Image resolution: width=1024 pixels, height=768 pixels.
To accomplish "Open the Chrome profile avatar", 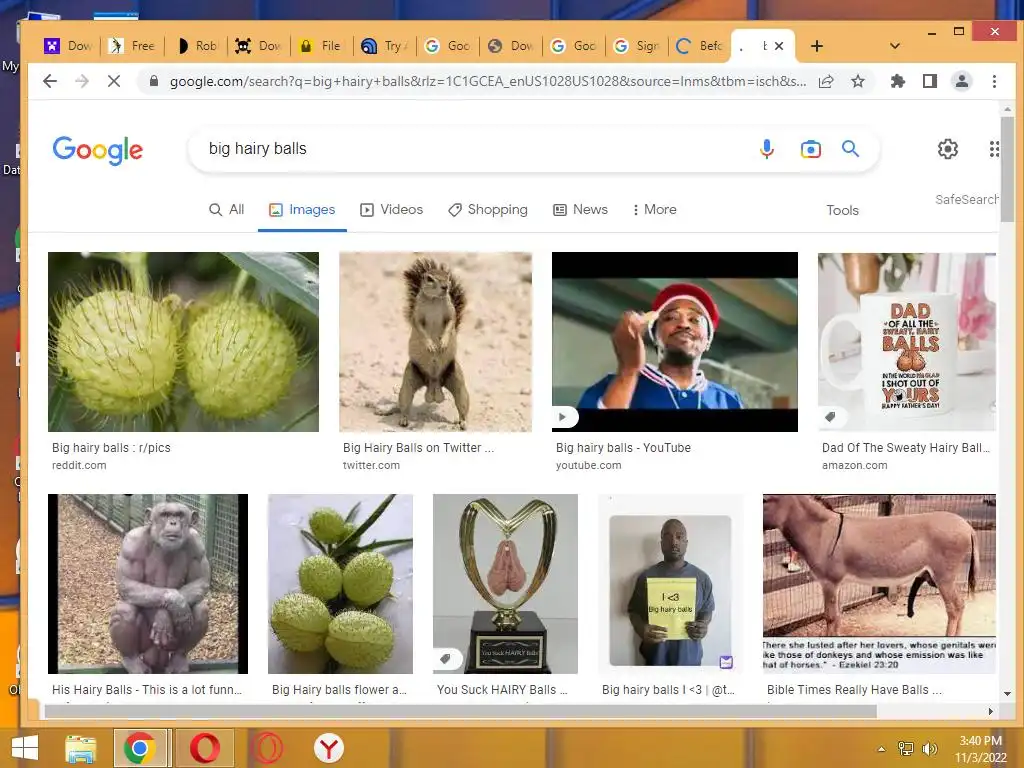I will click(962, 81).
